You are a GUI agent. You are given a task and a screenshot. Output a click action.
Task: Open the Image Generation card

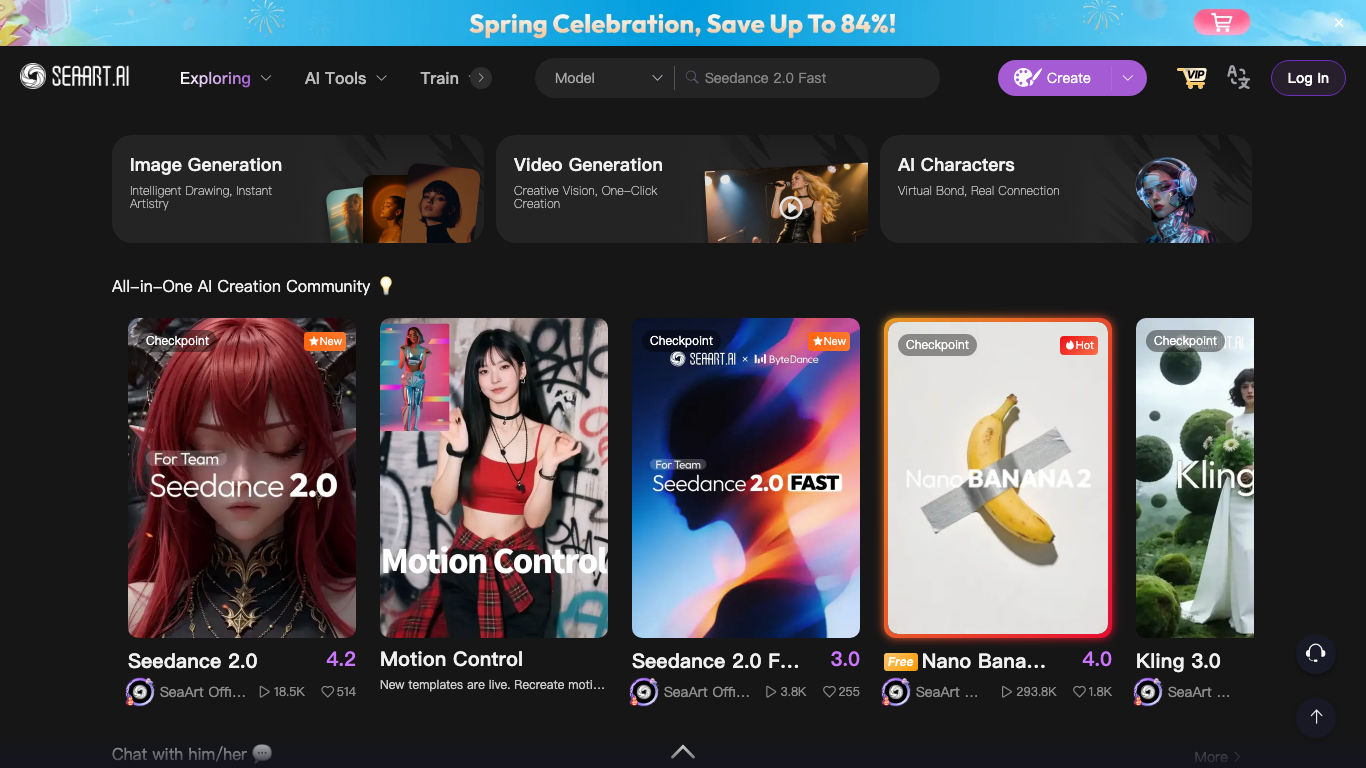click(x=298, y=189)
